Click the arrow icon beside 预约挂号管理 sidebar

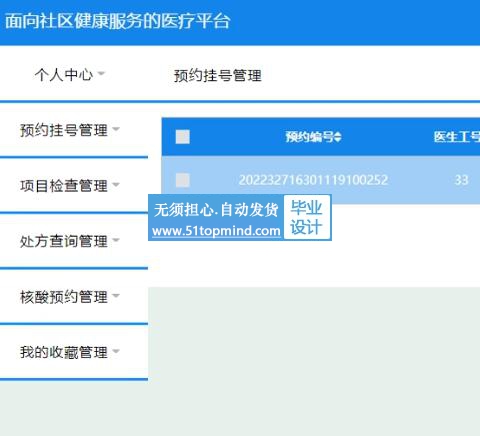tap(116, 129)
